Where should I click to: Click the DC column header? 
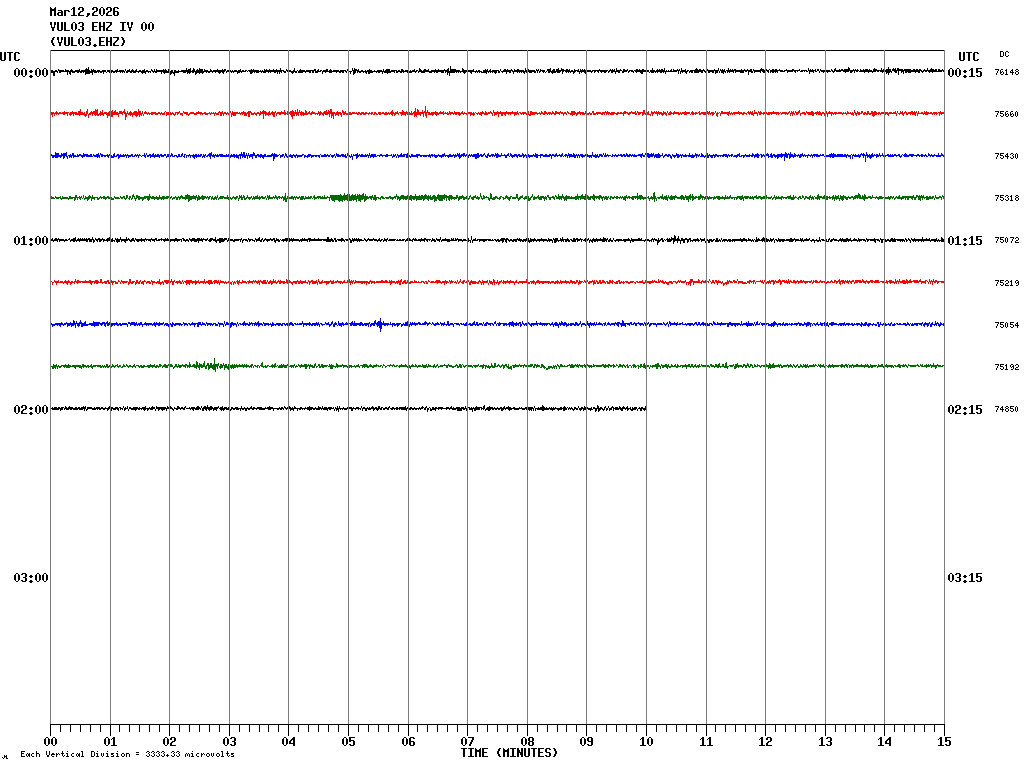pyautogui.click(x=1004, y=54)
